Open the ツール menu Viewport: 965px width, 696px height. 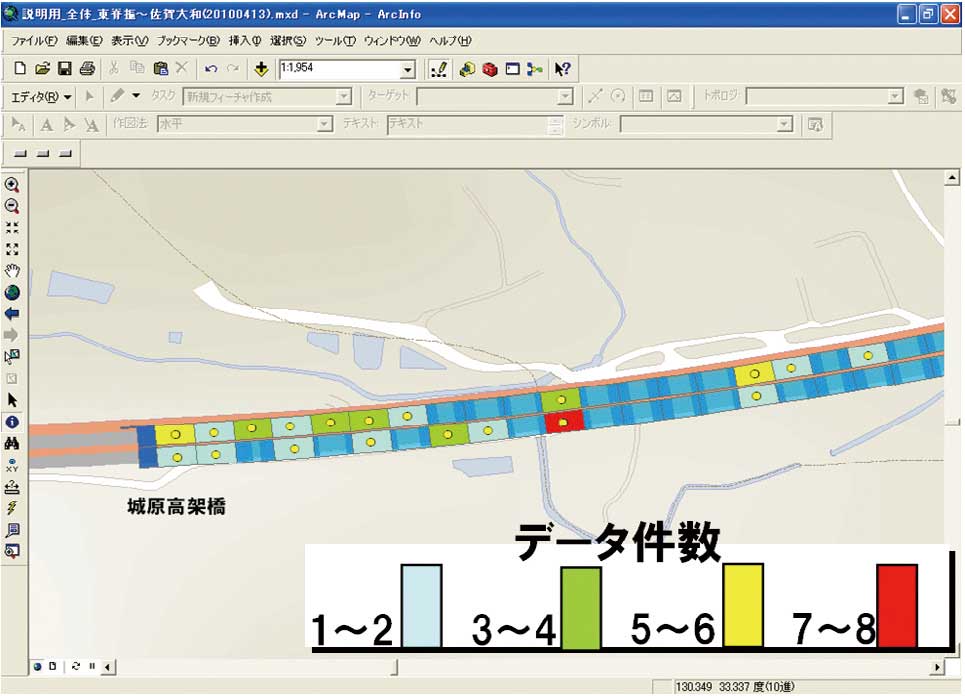(x=335, y=41)
